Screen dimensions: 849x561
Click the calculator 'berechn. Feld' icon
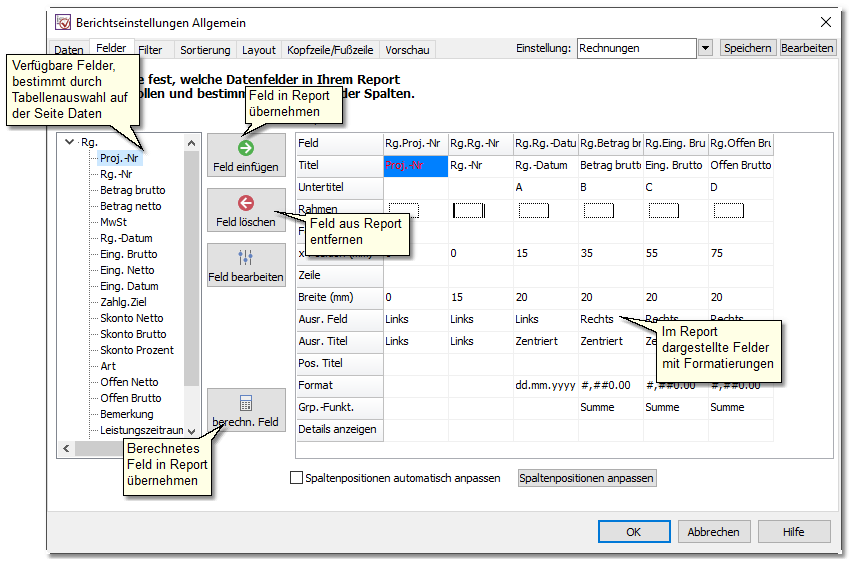tap(246, 403)
